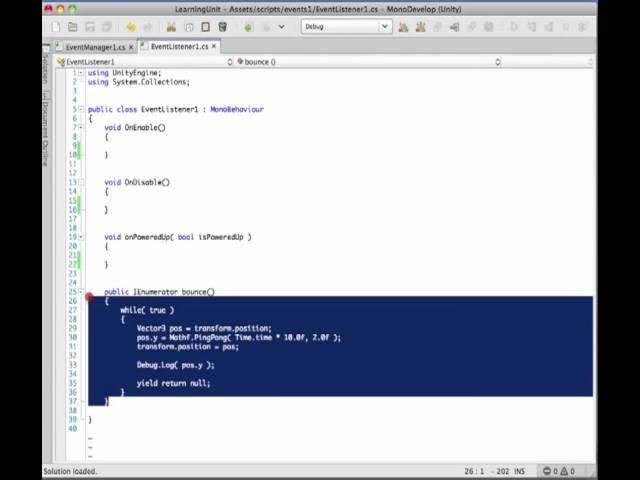Click on 'isPoweredUp' parameter text

(x=221, y=237)
